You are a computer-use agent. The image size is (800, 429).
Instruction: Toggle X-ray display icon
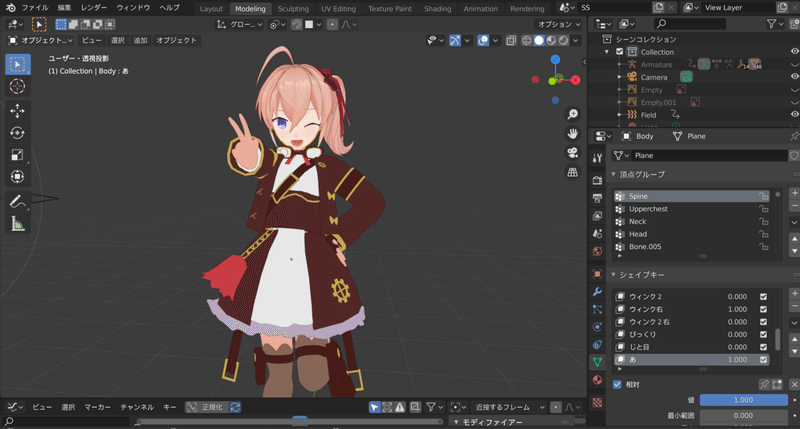coord(511,40)
